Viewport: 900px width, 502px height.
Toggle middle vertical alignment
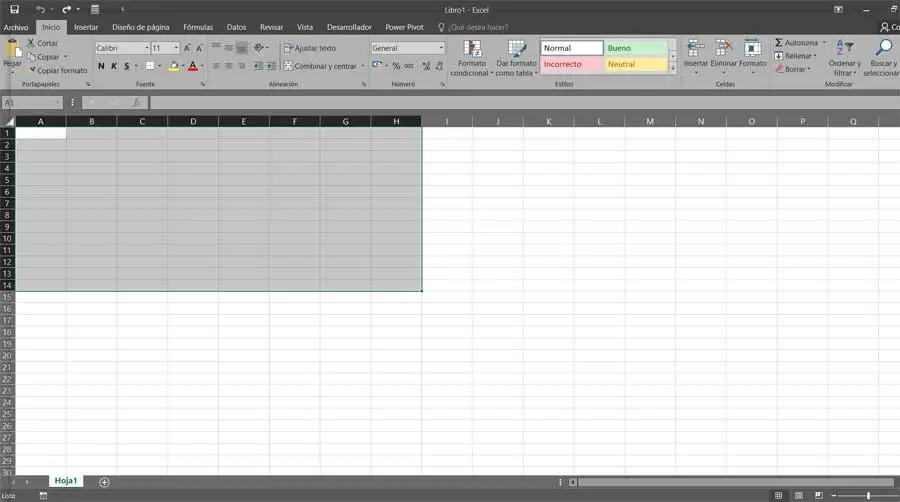tap(228, 48)
